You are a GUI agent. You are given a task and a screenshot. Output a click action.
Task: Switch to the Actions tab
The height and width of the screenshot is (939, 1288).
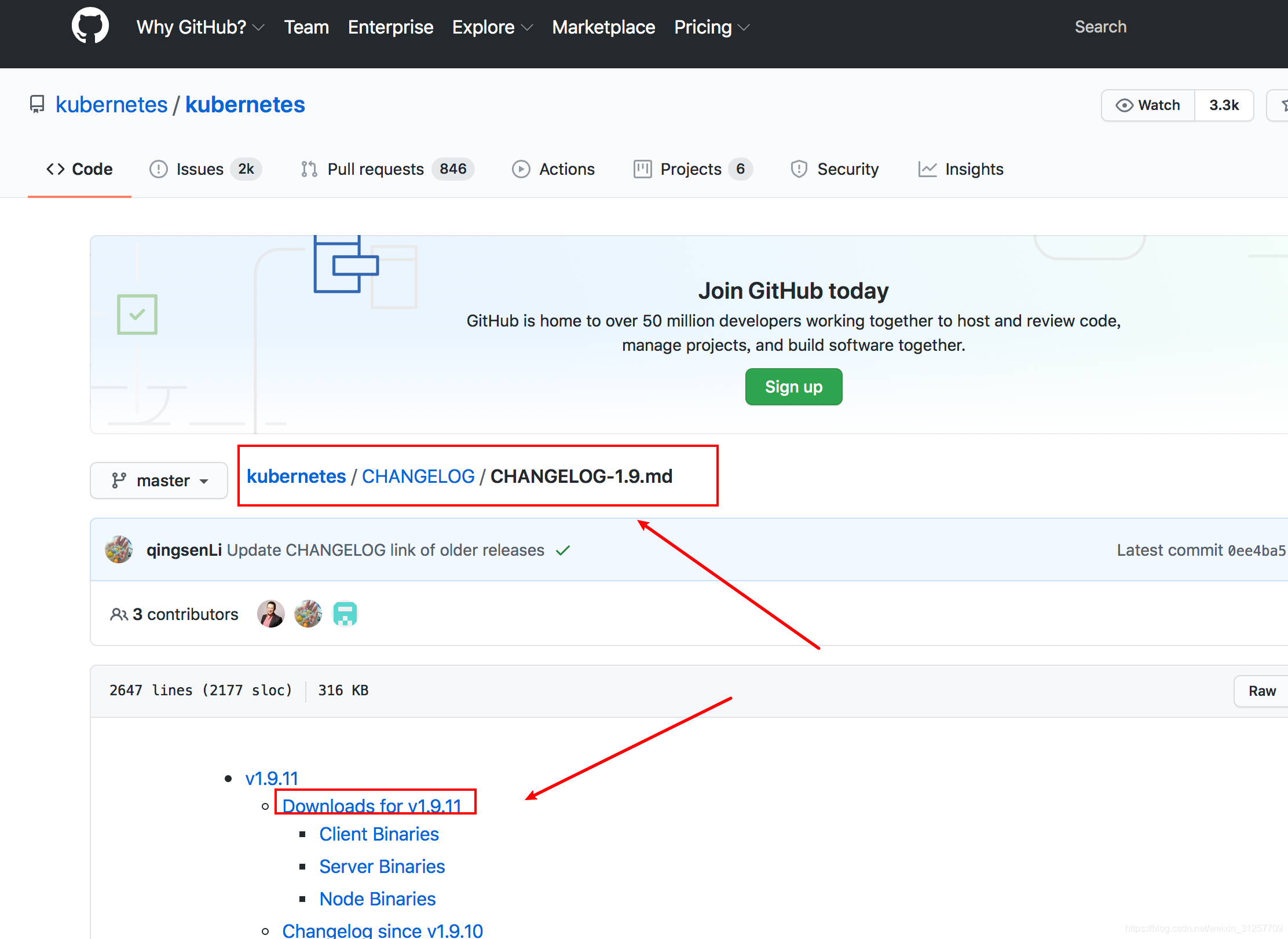(x=554, y=169)
